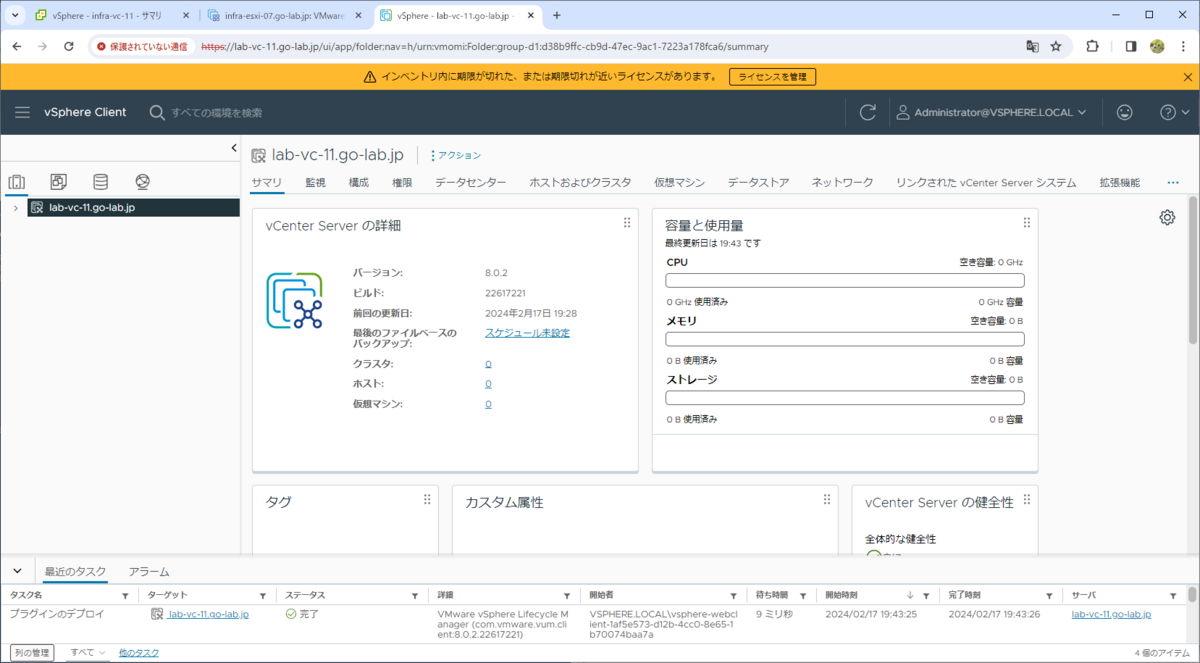Screen dimensions: 1200x663
Task: Open Administrator@VSPHERE.LOCAL user menu
Action: [991, 112]
